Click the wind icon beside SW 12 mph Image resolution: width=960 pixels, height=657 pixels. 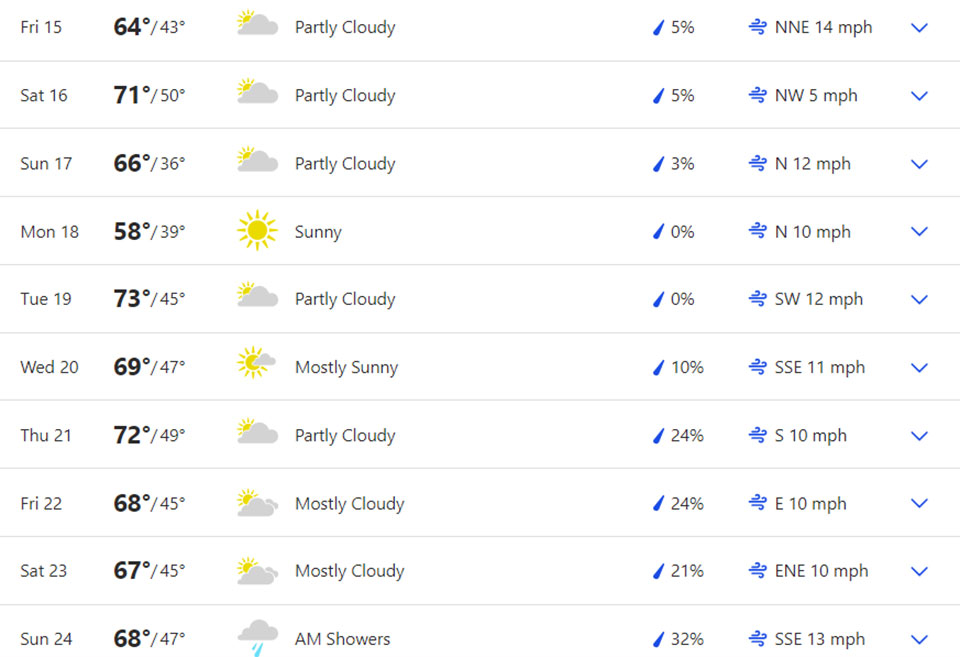pos(758,299)
